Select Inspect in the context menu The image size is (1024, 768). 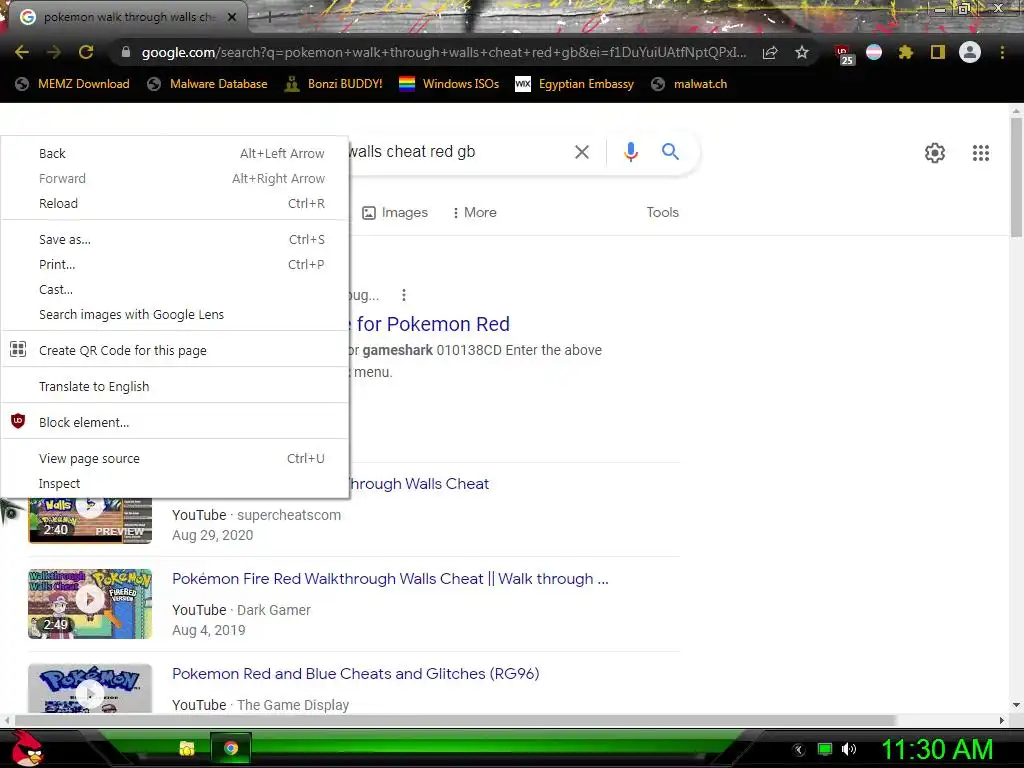tap(175, 483)
